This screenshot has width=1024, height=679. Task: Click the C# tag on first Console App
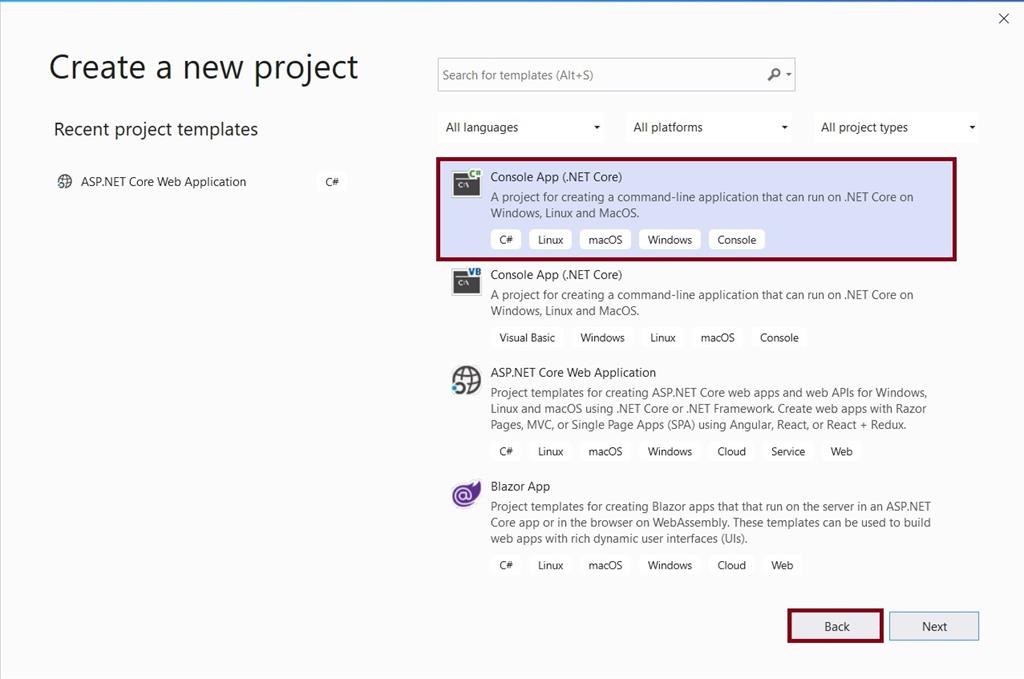tap(505, 240)
